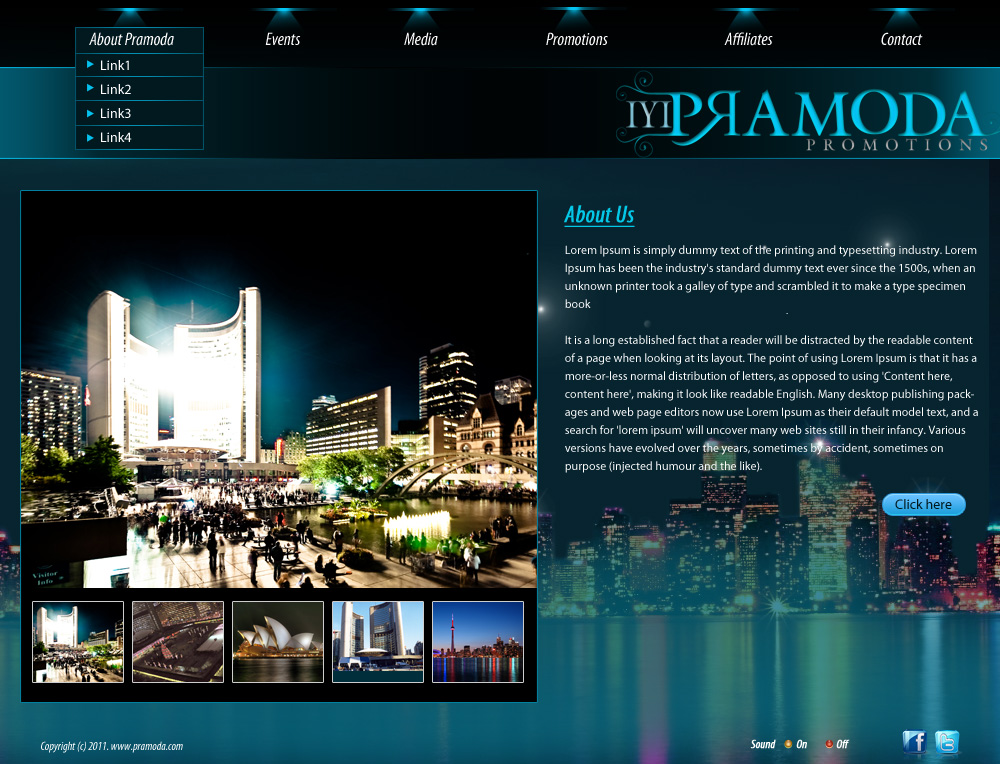Click the 'Sound' label in the footer
1000x764 pixels.
click(763, 744)
